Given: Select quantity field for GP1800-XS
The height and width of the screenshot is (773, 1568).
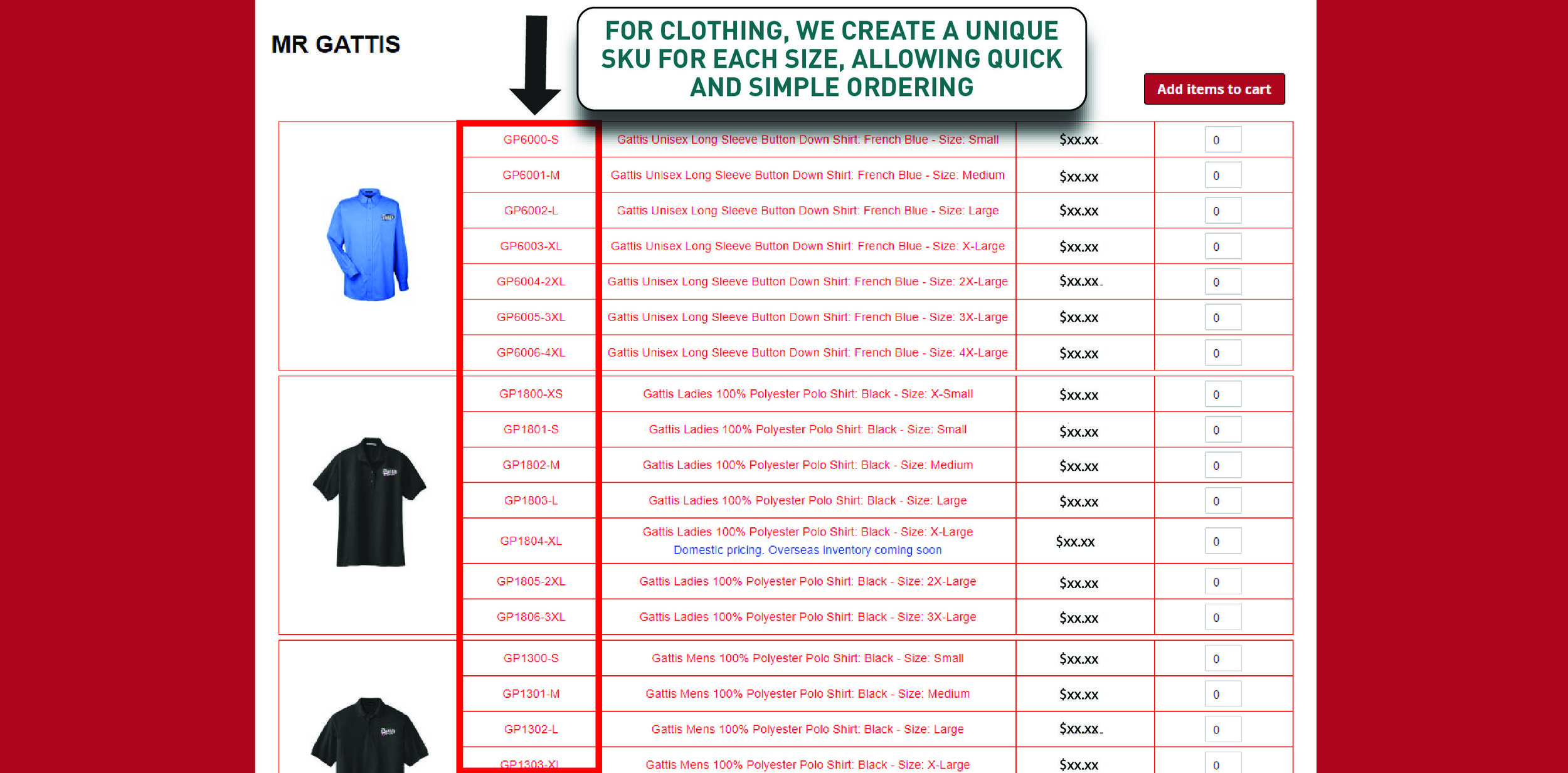Looking at the screenshot, I should tap(1217, 394).
